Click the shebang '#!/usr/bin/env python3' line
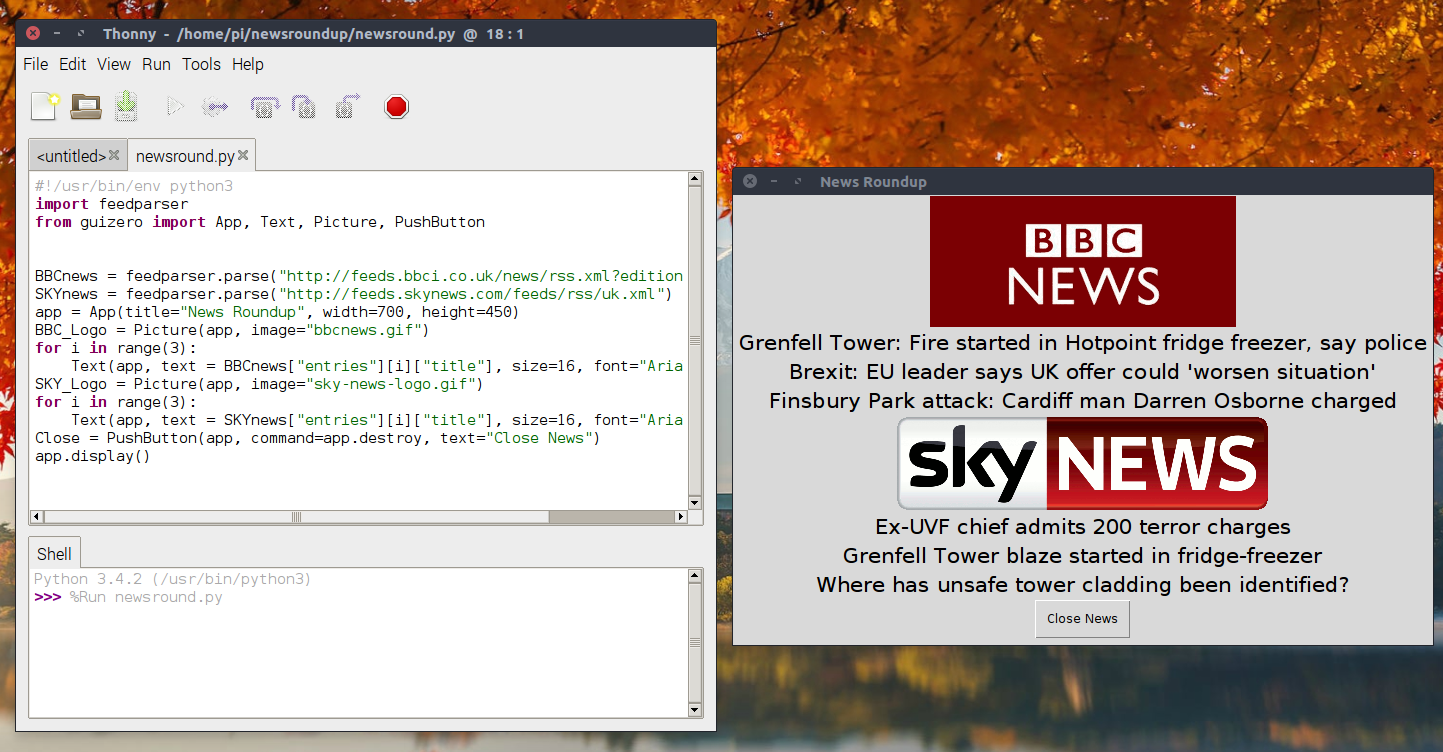The height and width of the screenshot is (752, 1443). tap(134, 186)
